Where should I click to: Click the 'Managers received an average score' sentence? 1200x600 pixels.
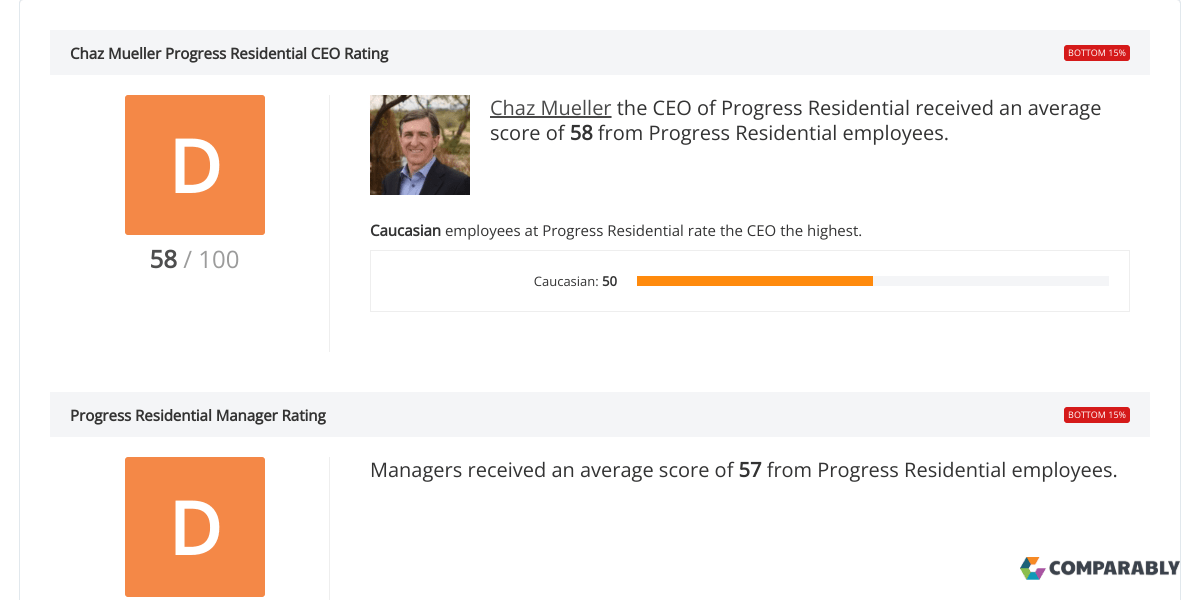pos(552,470)
